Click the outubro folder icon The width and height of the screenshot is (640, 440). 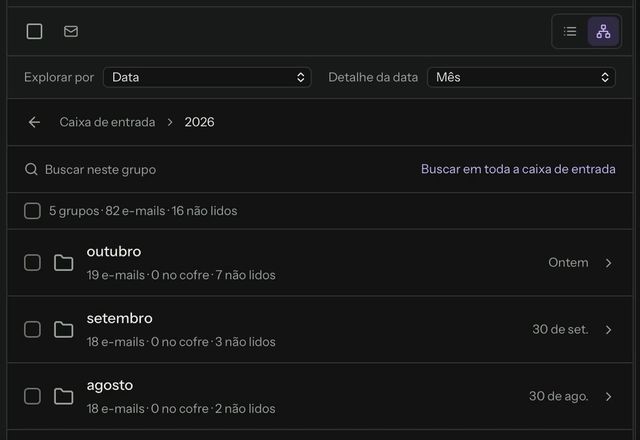point(64,263)
